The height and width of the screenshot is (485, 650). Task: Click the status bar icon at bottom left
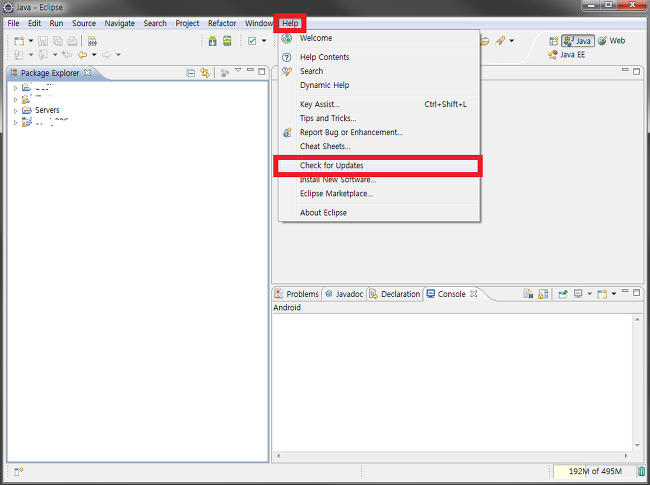click(19, 471)
